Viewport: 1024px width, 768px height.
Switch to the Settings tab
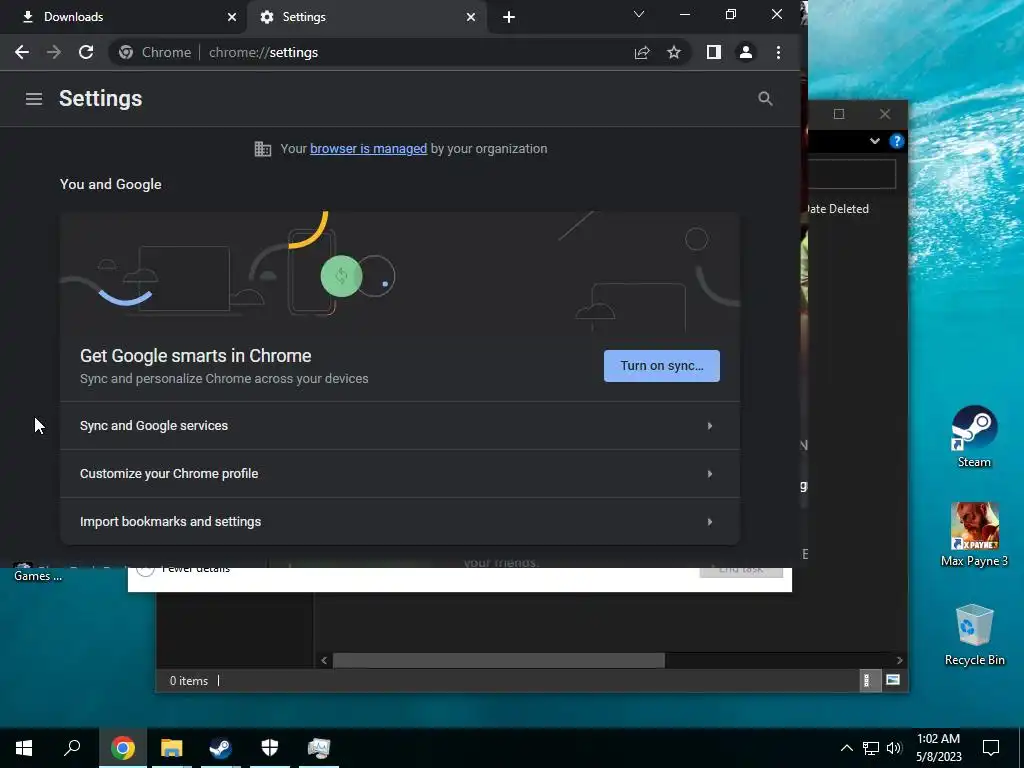367,17
